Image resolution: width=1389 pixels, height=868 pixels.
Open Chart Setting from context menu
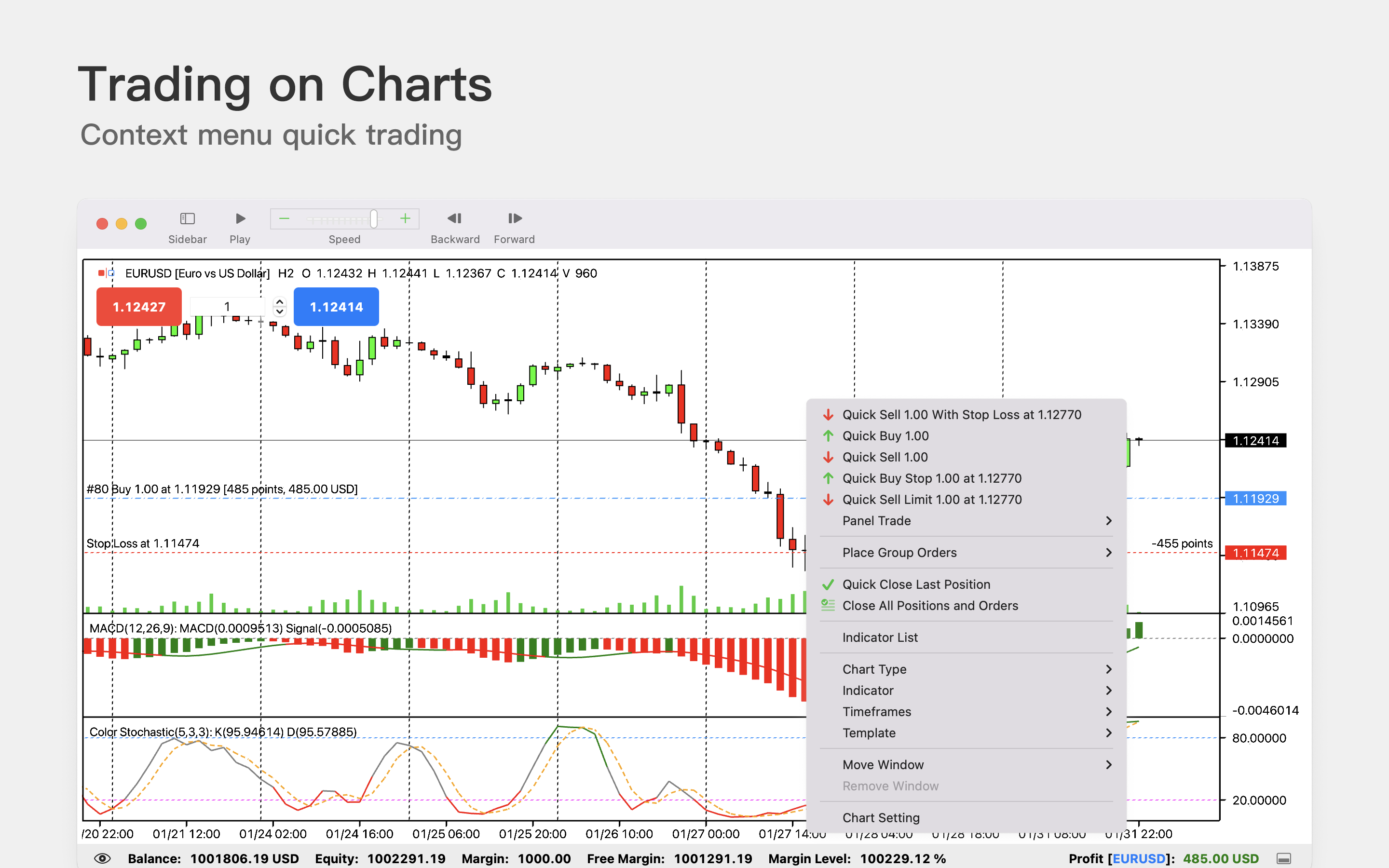[x=966, y=817]
